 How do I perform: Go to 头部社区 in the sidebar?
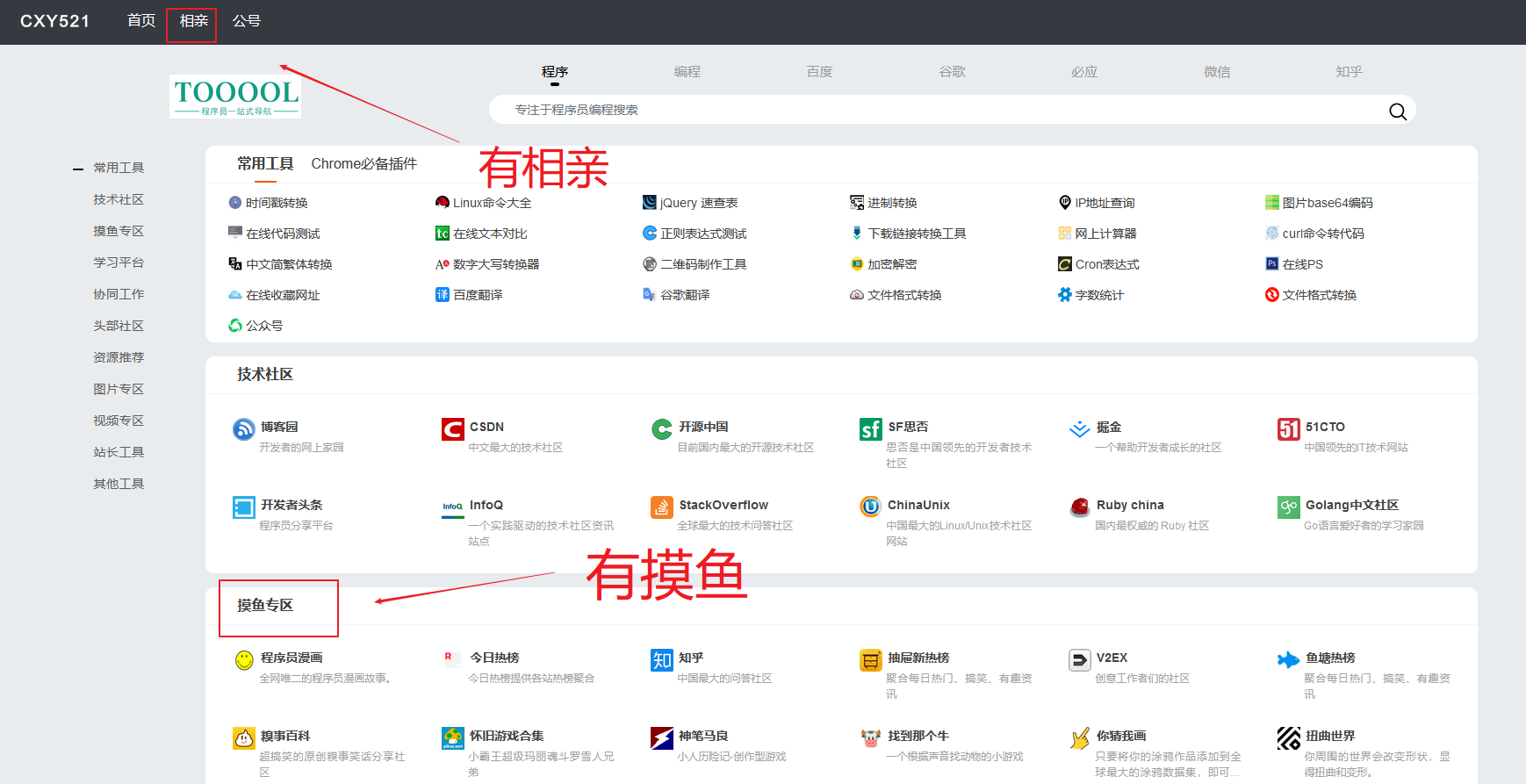[119, 326]
